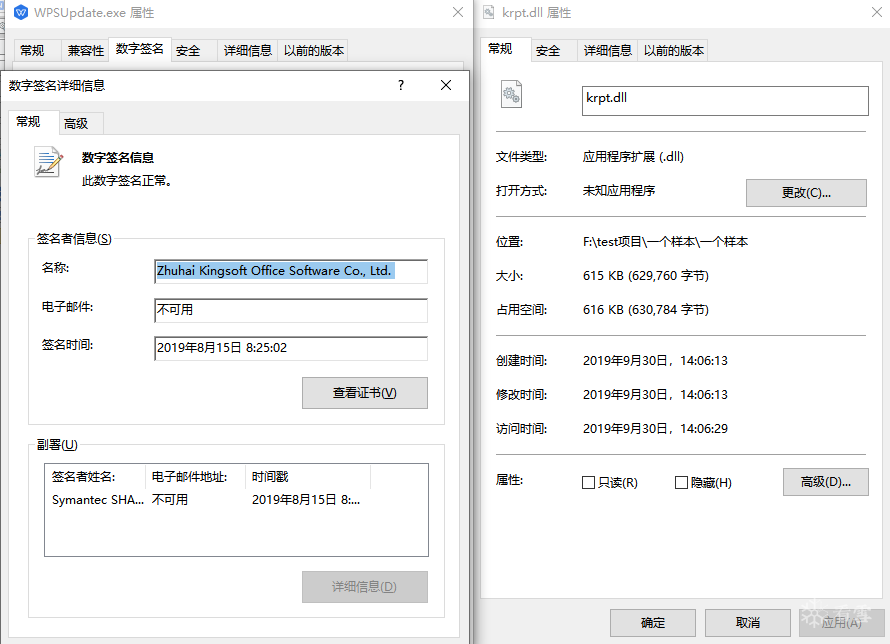The image size is (890, 644).
Task: Open the 以前的版本 tab in WPSUpdate.exe properties
Action: [314, 50]
